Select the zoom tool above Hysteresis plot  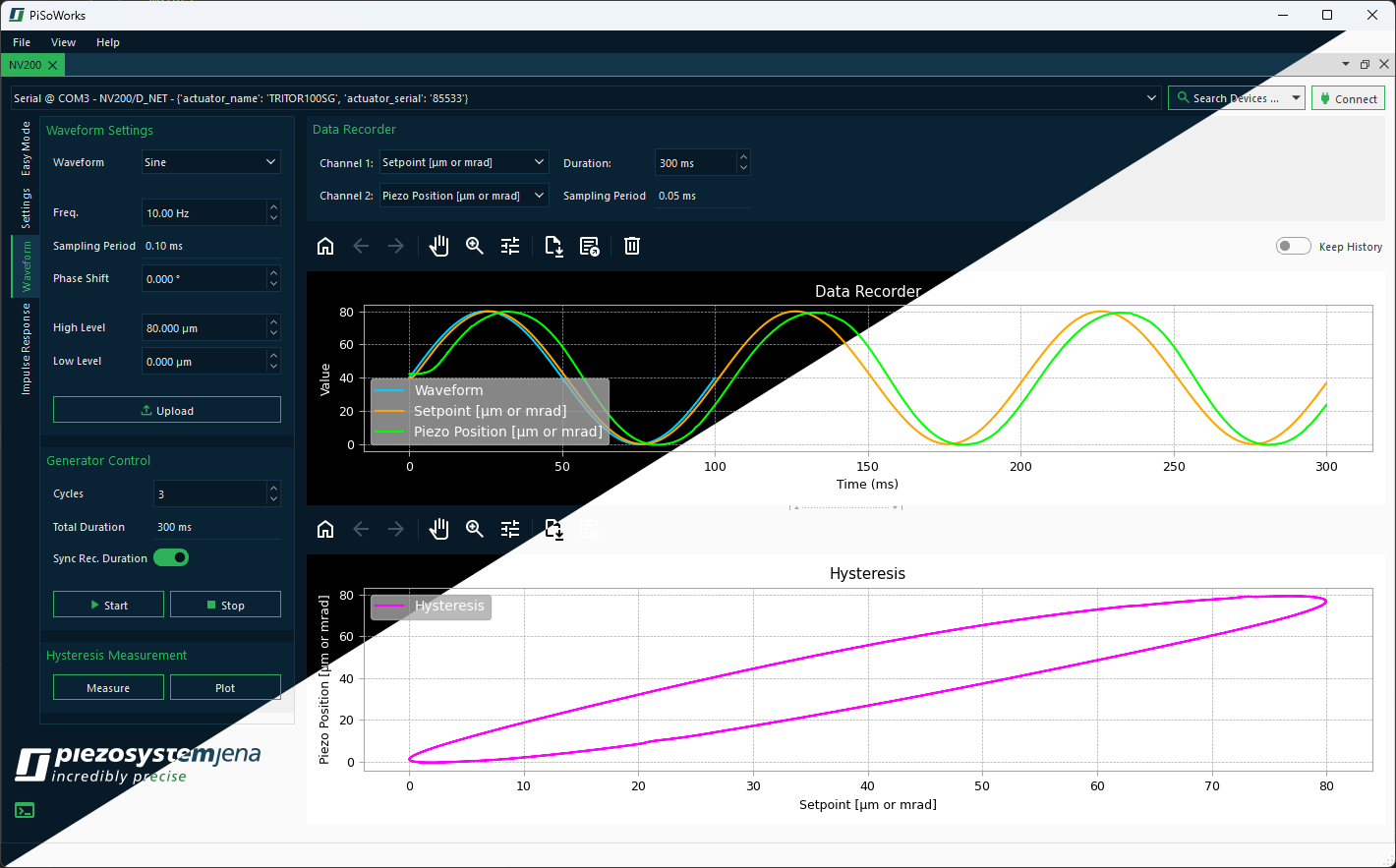[x=475, y=530]
